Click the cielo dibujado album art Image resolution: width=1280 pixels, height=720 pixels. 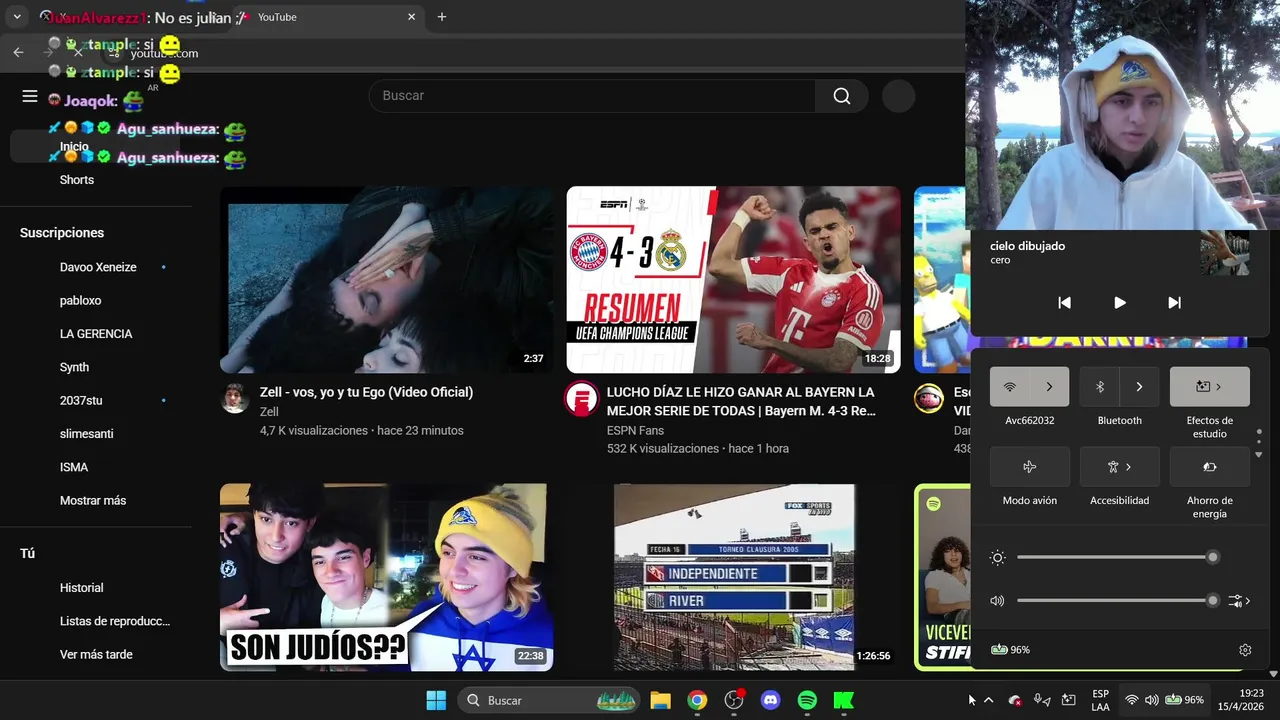(x=1225, y=253)
